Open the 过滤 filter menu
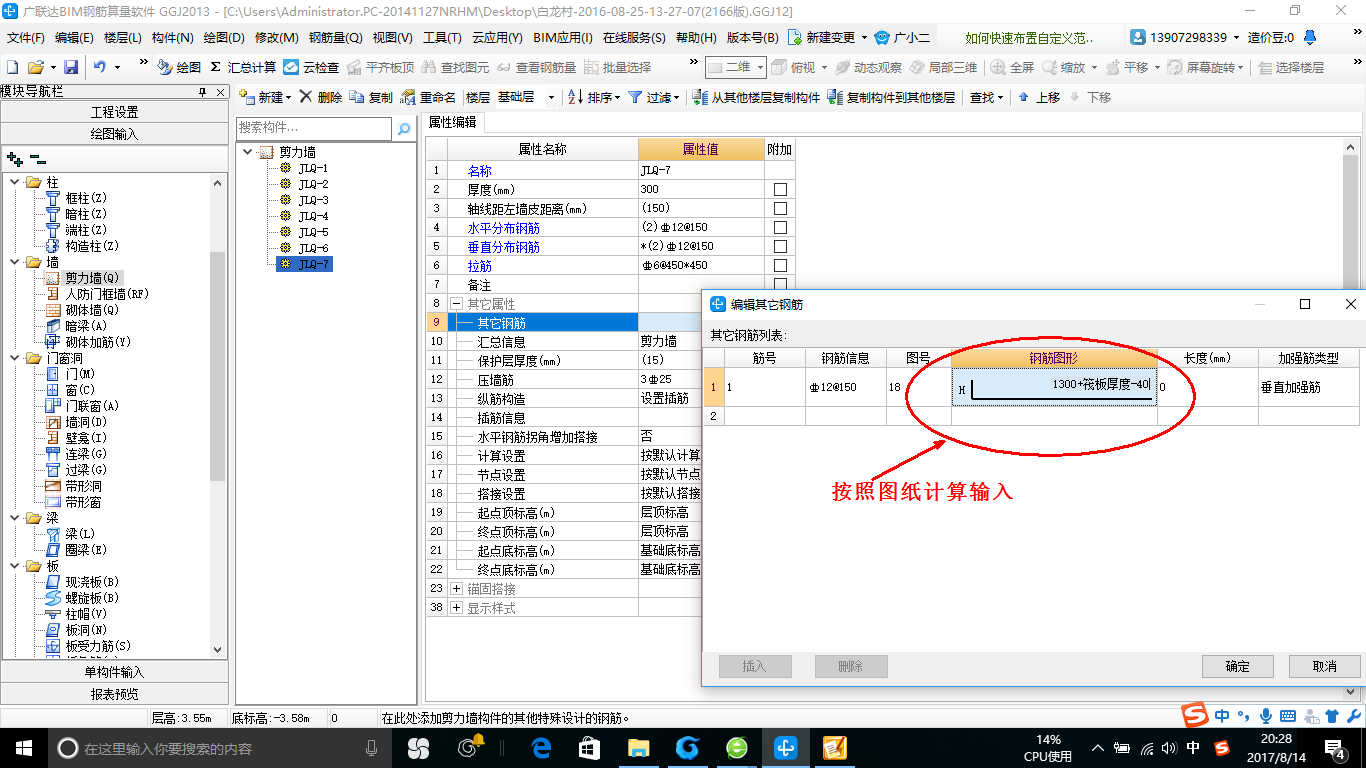The width and height of the screenshot is (1366, 768). click(654, 97)
